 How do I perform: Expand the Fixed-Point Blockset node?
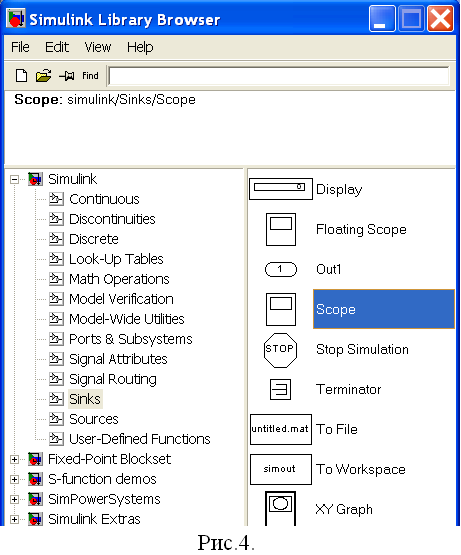point(15,459)
